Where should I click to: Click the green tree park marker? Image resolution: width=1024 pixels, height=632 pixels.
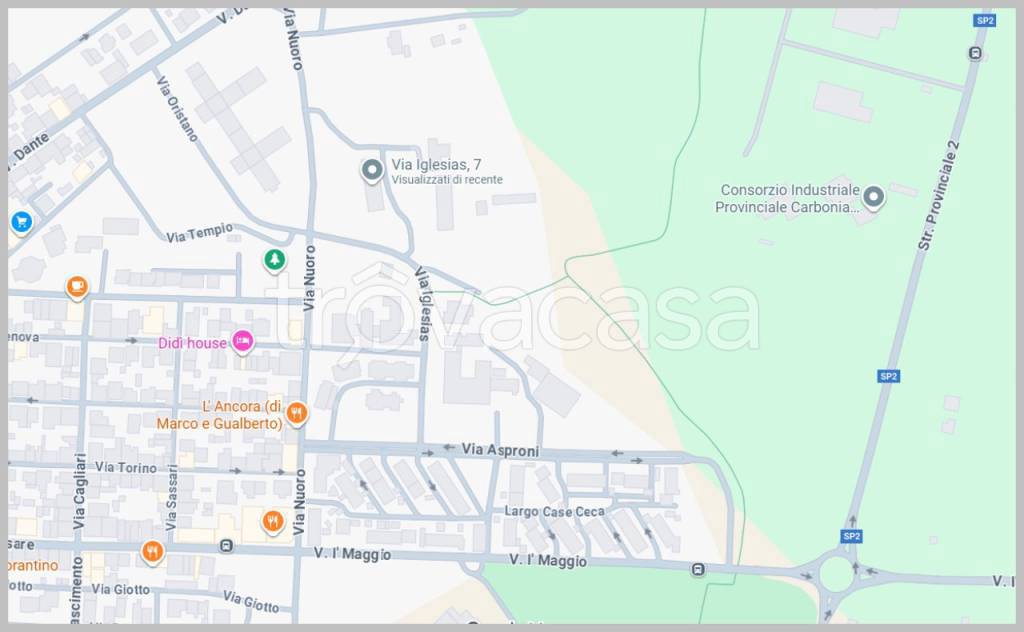click(x=274, y=260)
